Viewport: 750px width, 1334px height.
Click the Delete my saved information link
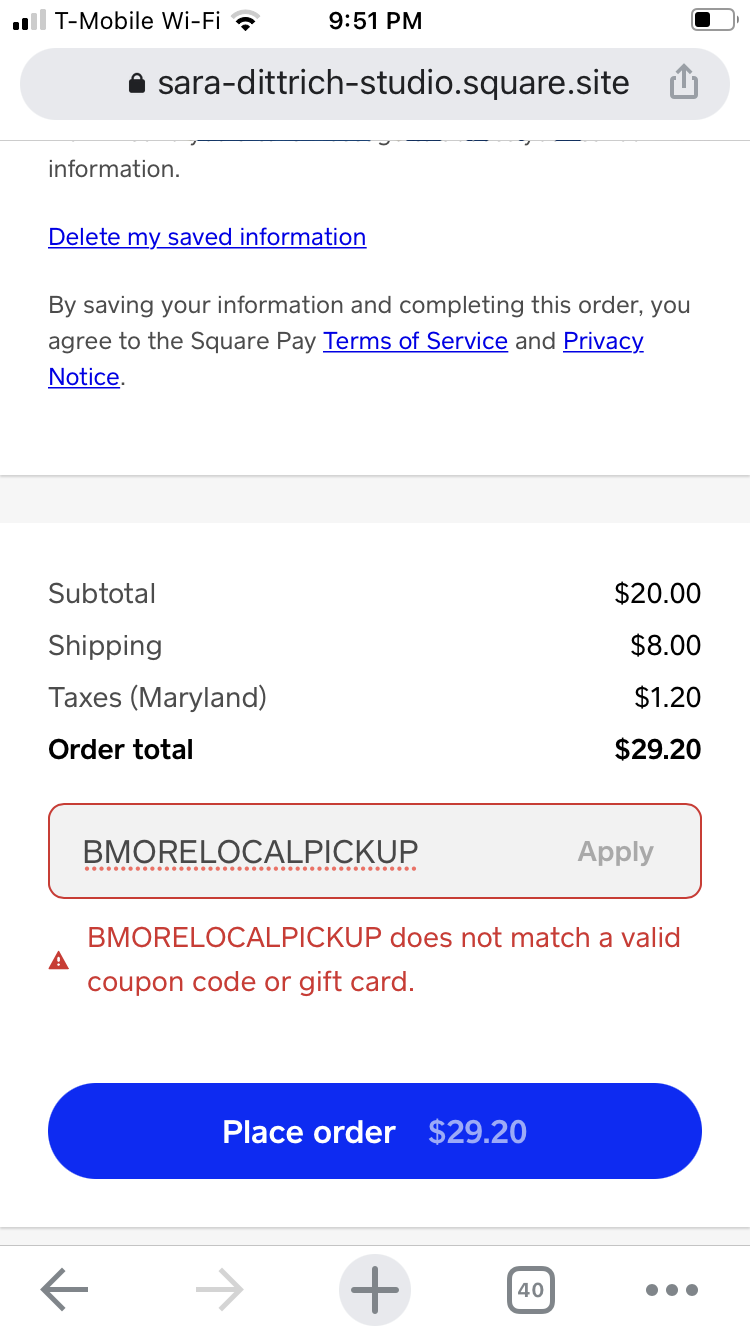207,237
